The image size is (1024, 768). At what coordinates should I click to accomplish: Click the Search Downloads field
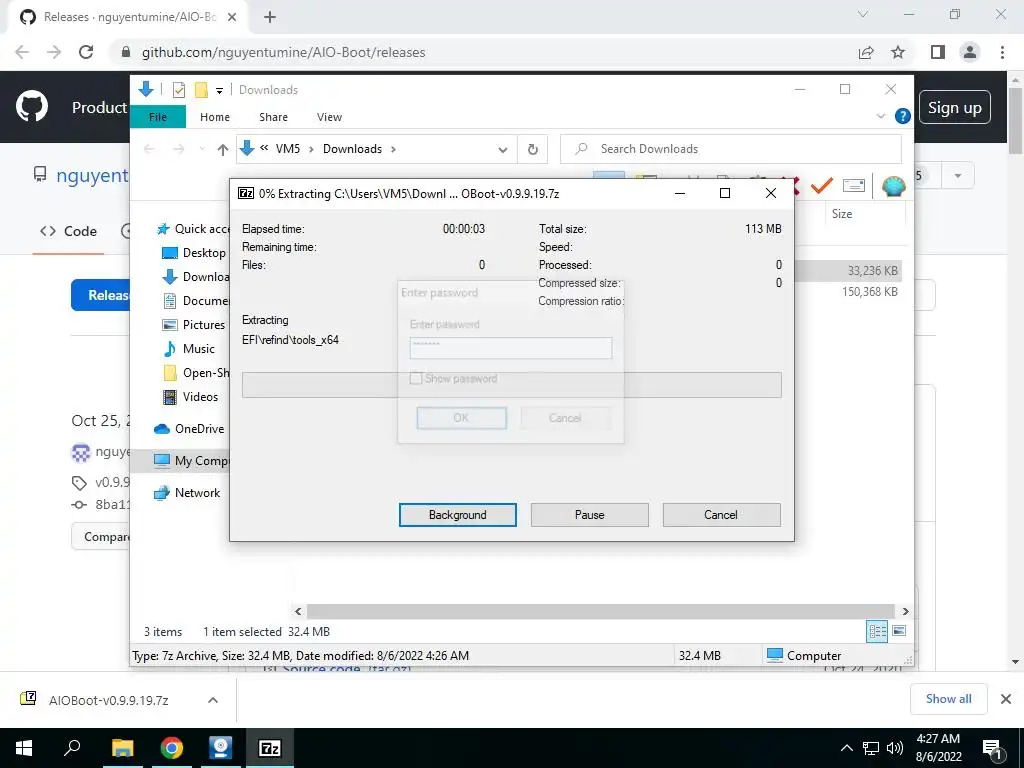click(x=731, y=149)
